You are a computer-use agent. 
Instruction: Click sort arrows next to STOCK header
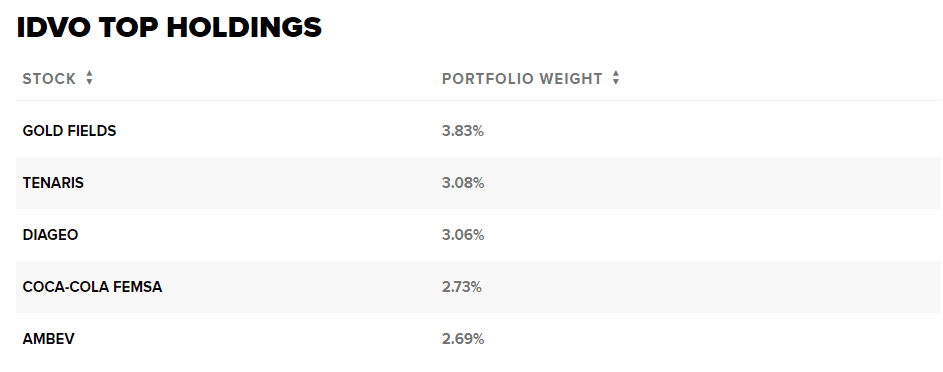pos(89,78)
